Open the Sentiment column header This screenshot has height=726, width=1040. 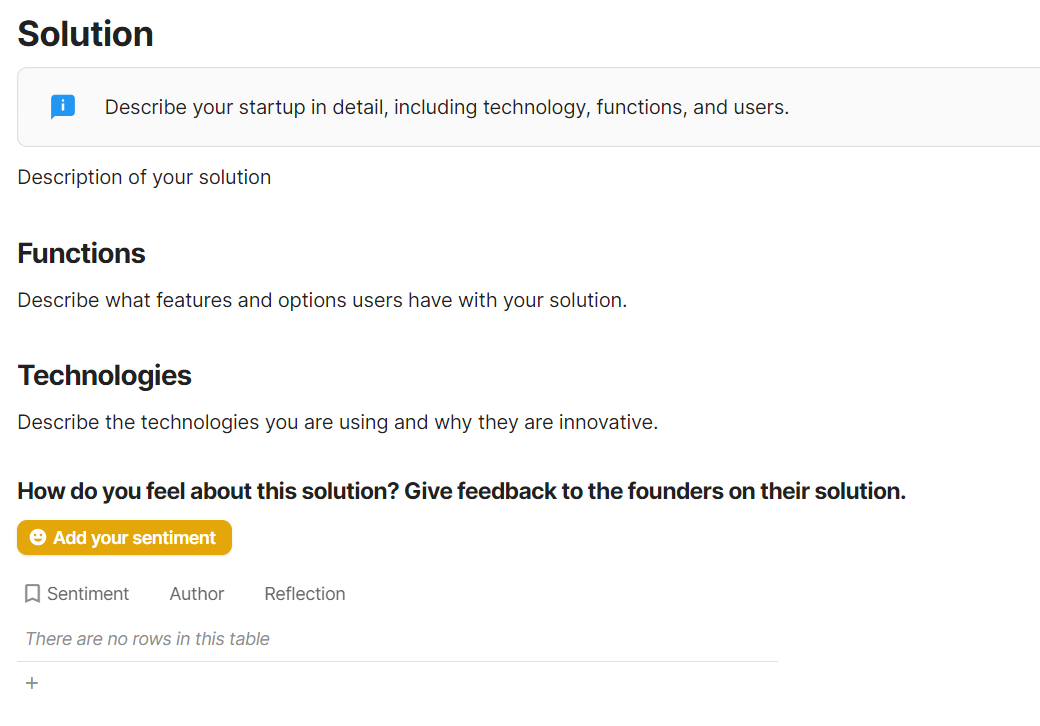click(88, 594)
